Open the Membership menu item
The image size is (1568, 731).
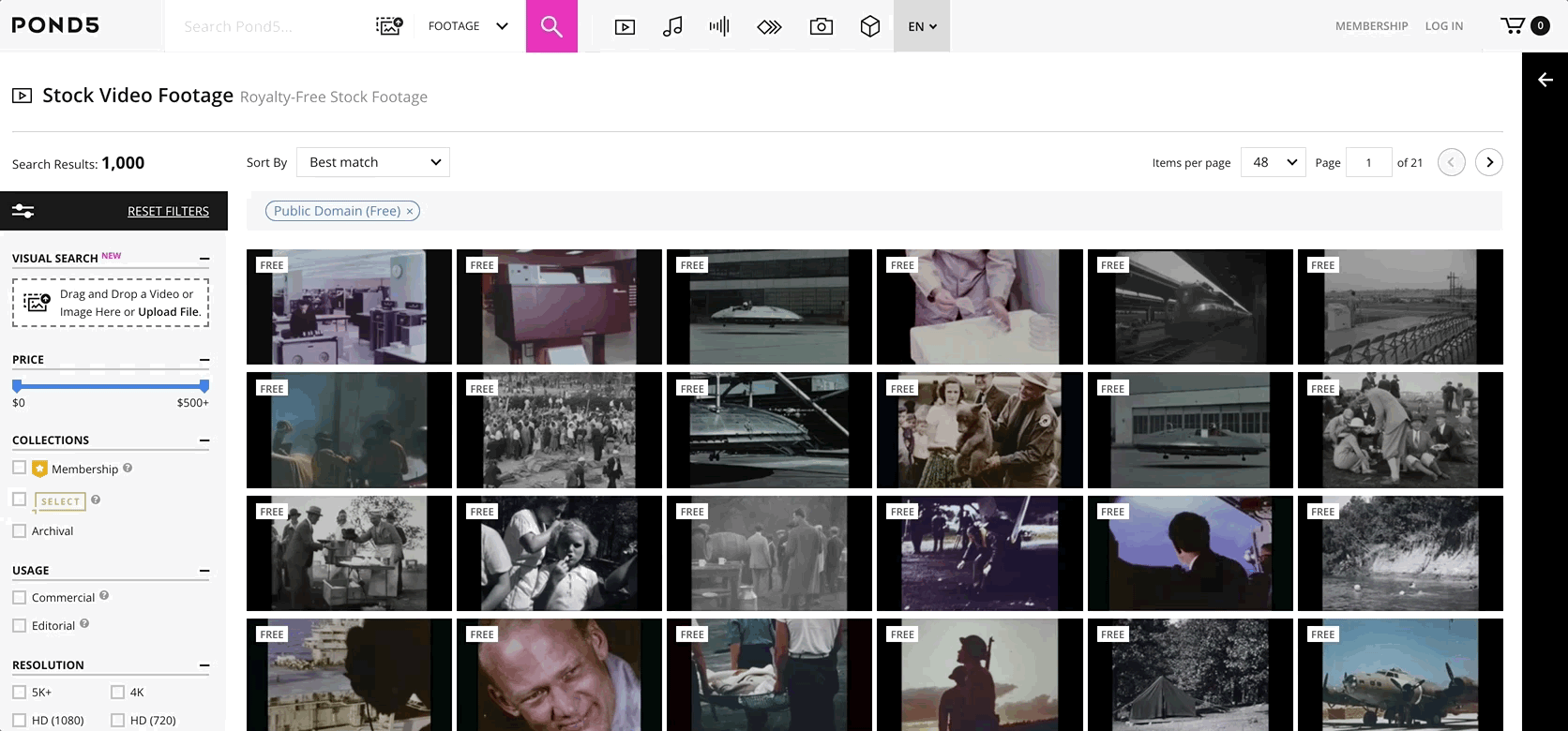pos(1371,26)
